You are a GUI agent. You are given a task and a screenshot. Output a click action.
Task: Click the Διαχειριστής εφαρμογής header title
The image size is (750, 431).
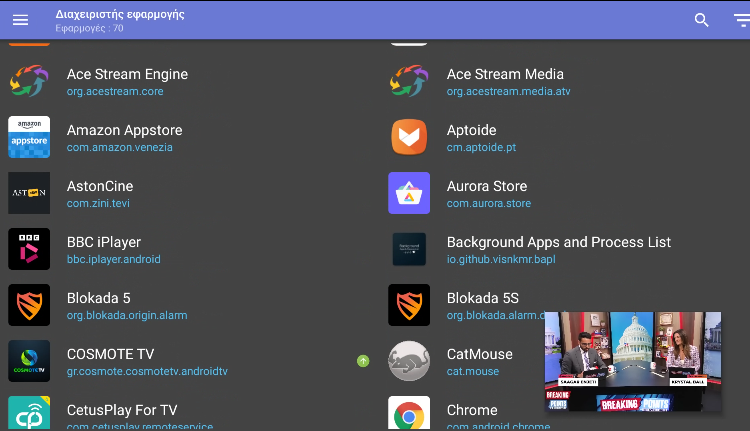pyautogui.click(x=120, y=14)
